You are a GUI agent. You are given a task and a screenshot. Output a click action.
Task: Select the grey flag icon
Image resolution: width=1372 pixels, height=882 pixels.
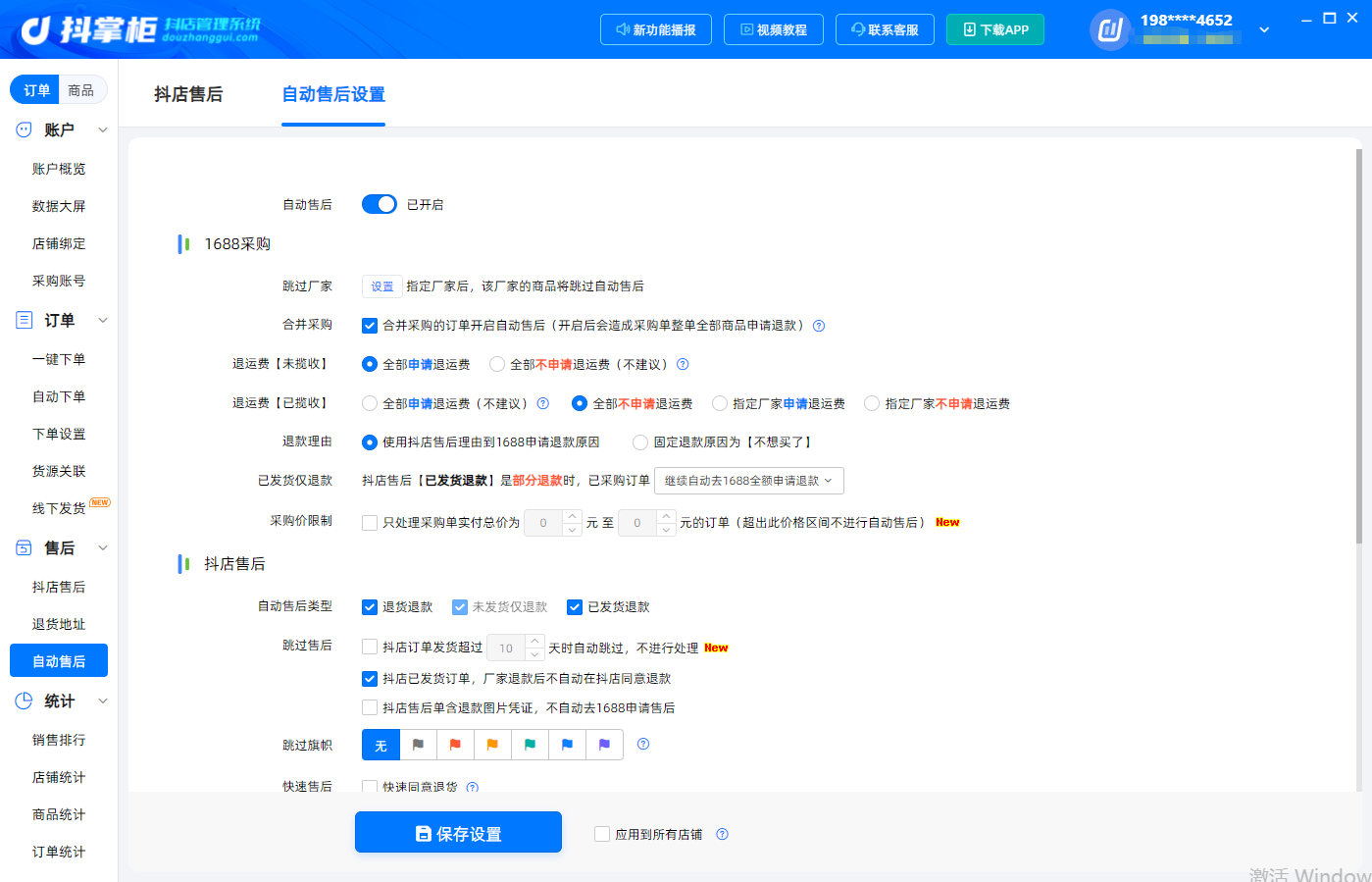tap(418, 745)
